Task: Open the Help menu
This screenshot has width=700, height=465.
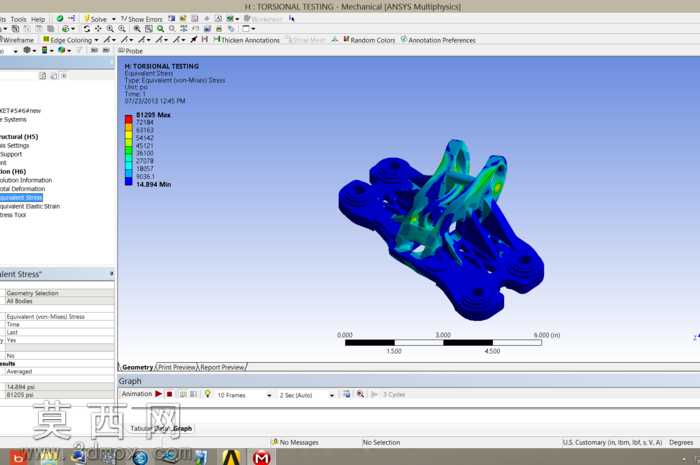Action: pyautogui.click(x=38, y=19)
